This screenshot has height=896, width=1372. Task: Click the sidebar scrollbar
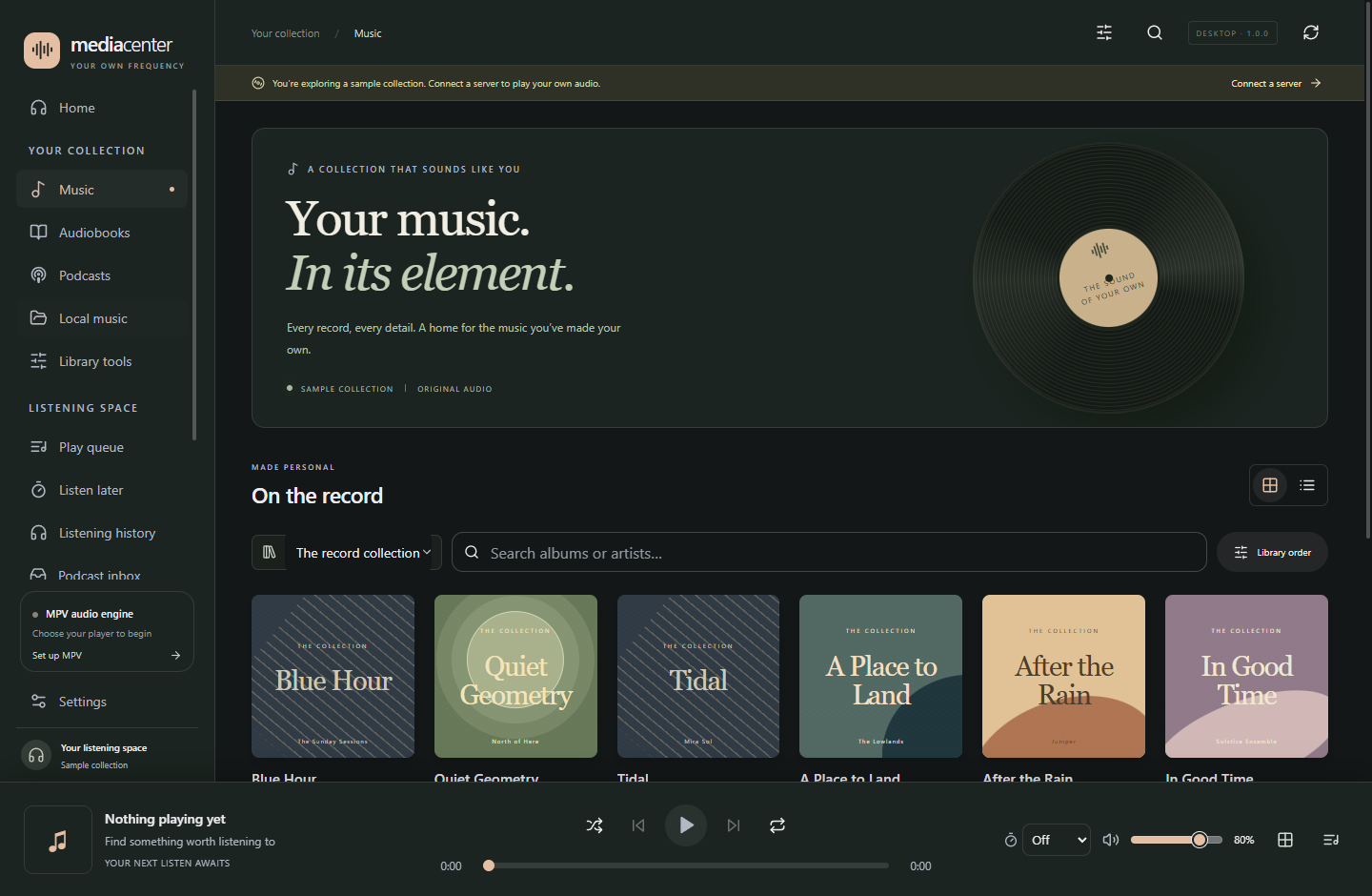pos(194,265)
